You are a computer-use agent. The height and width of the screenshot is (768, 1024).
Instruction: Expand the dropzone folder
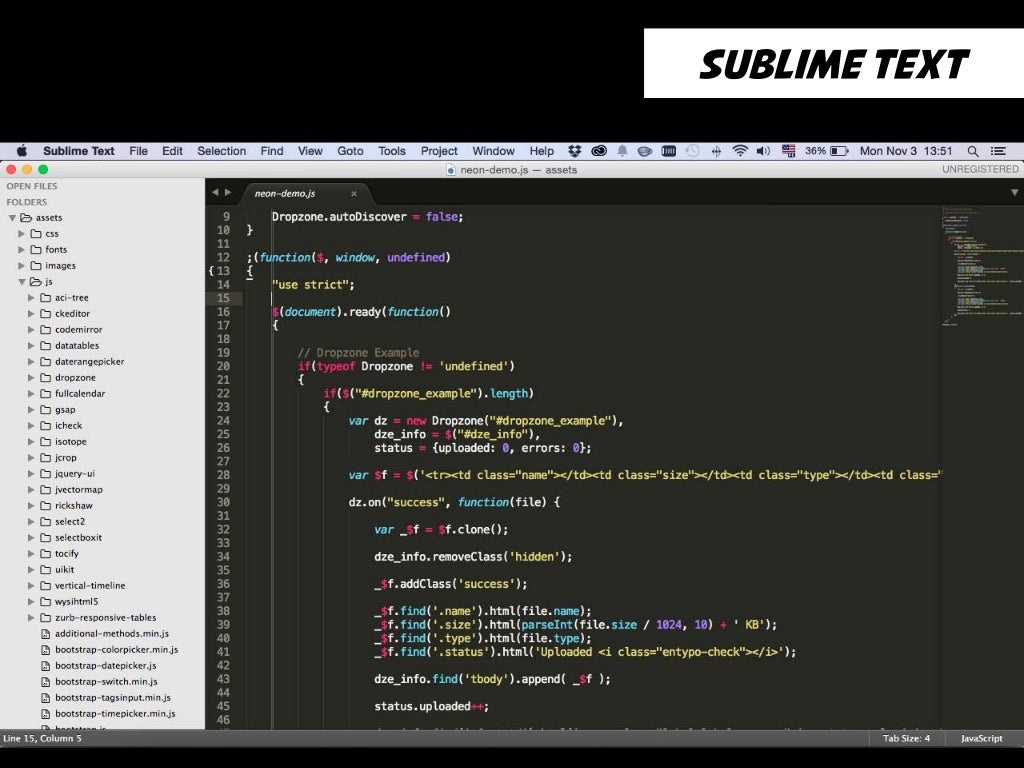pyautogui.click(x=31, y=378)
